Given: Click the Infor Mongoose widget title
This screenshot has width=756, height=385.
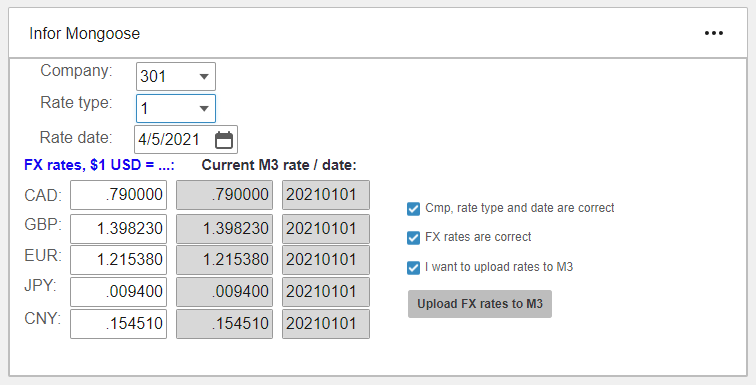Looking at the screenshot, I should point(84,34).
